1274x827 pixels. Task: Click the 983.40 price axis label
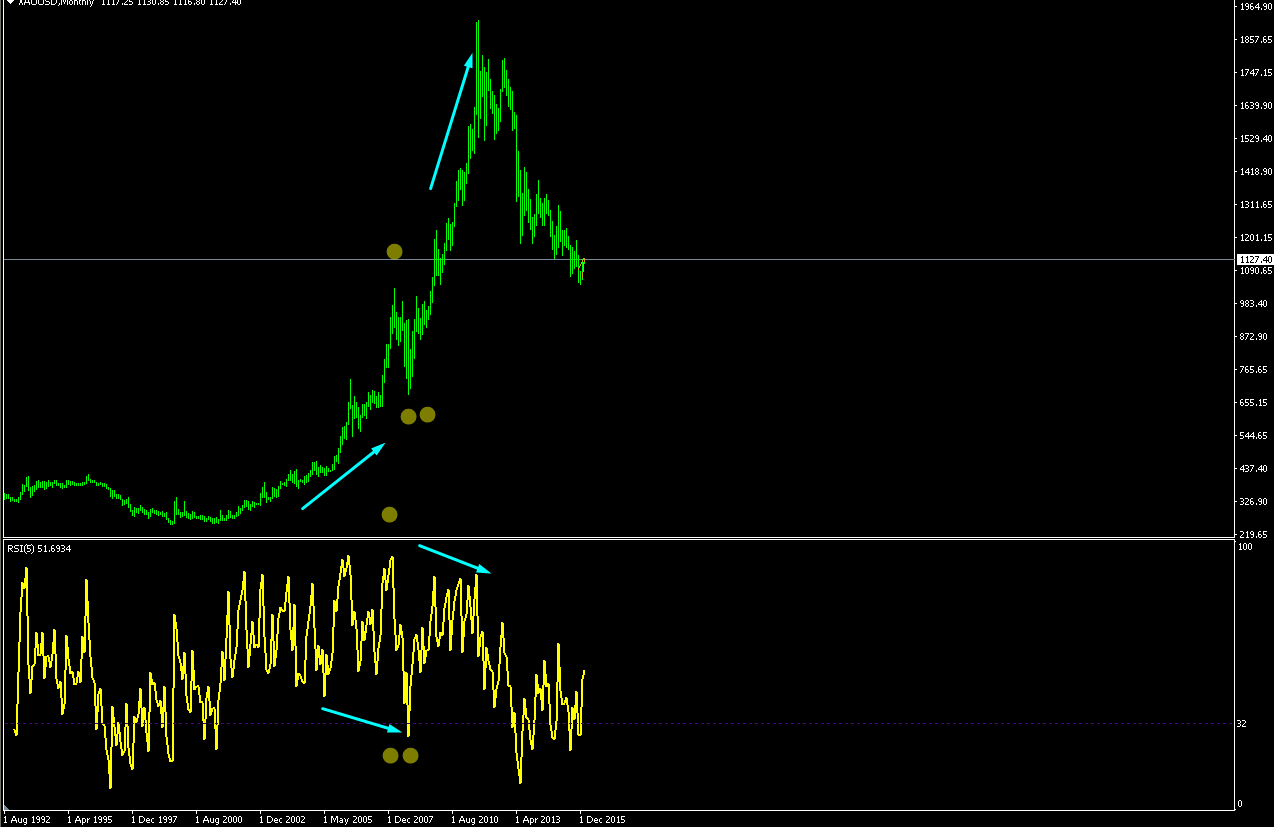pyautogui.click(x=1256, y=304)
